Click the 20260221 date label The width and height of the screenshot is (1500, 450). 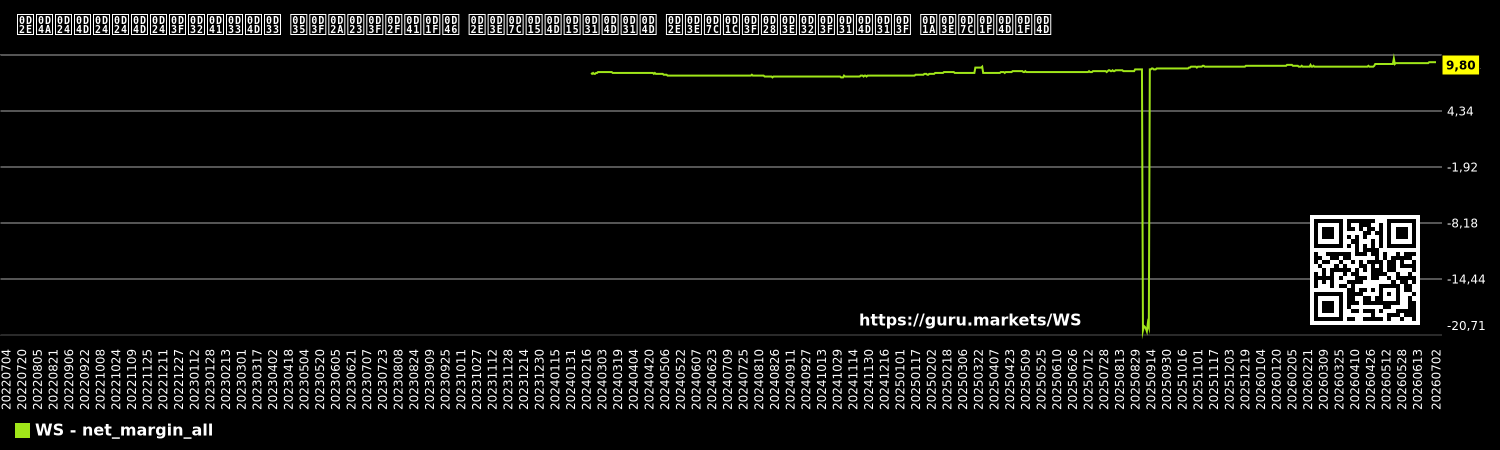click(1307, 378)
